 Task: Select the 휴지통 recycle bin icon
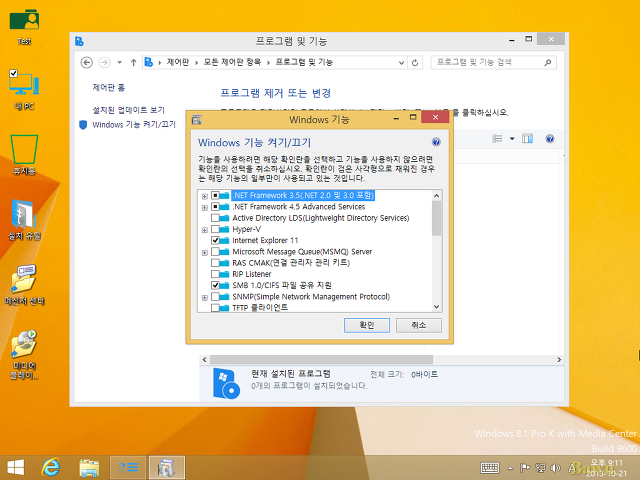24,155
